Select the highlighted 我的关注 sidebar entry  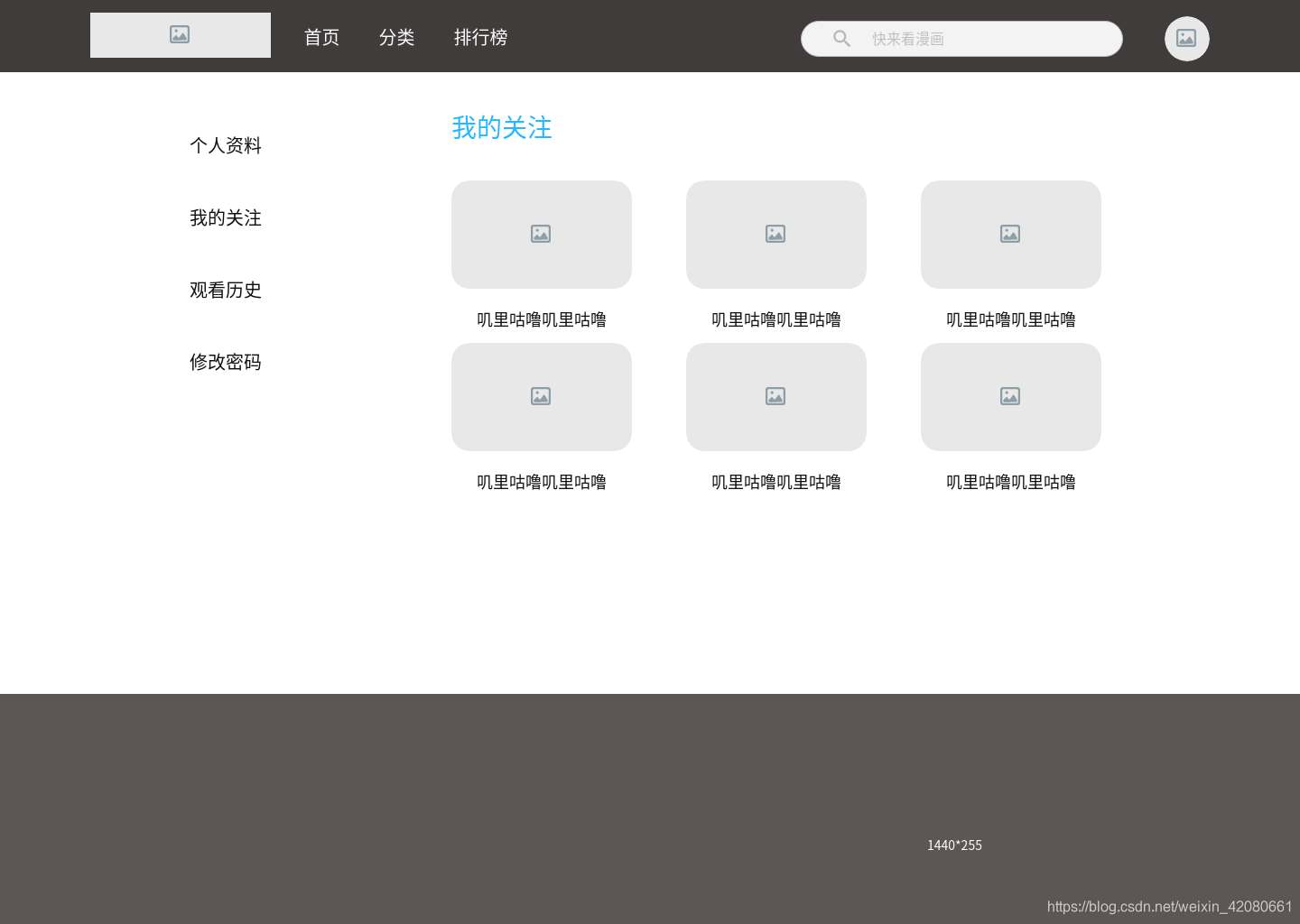226,217
